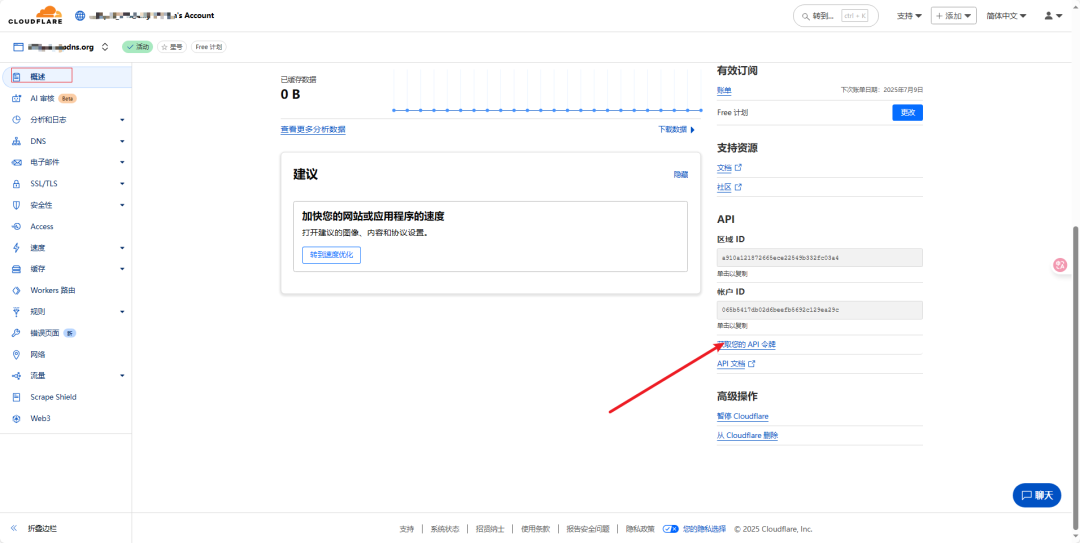Click the pink floating extension icon

click(x=1061, y=265)
